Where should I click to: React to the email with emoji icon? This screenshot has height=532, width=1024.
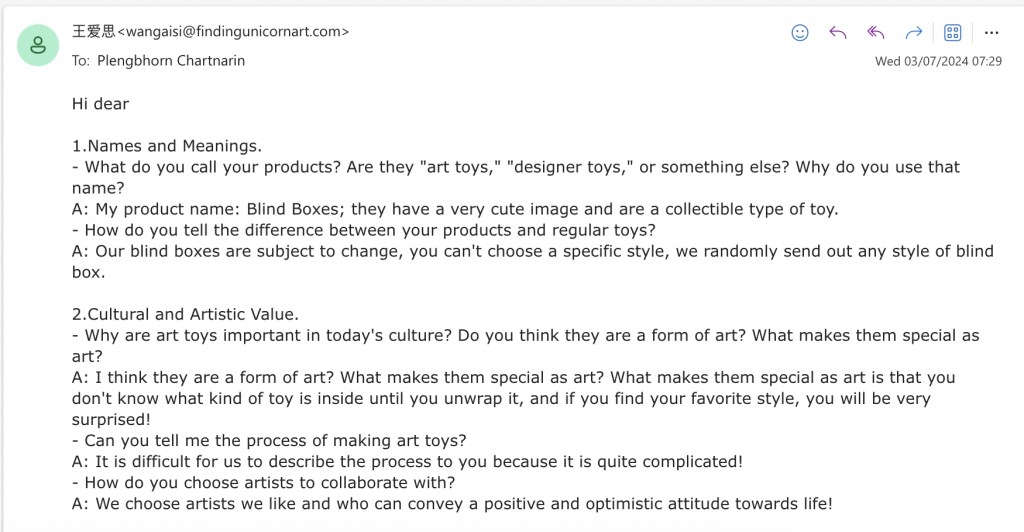(x=799, y=33)
